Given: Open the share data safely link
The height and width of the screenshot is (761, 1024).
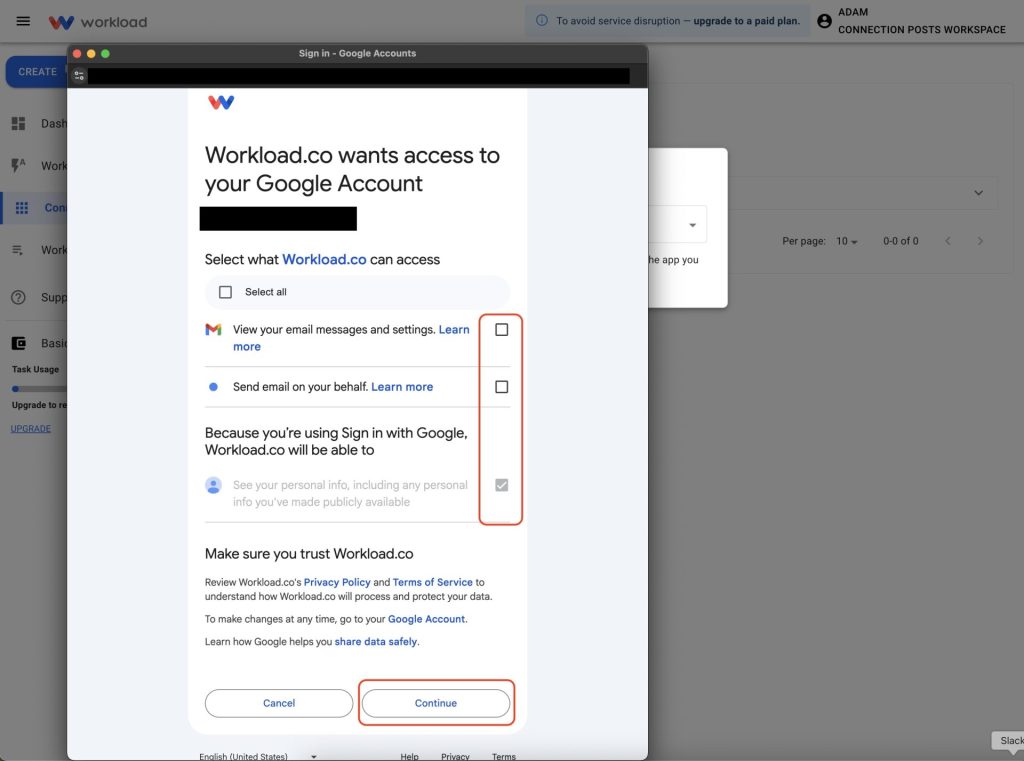Looking at the screenshot, I should point(376,641).
